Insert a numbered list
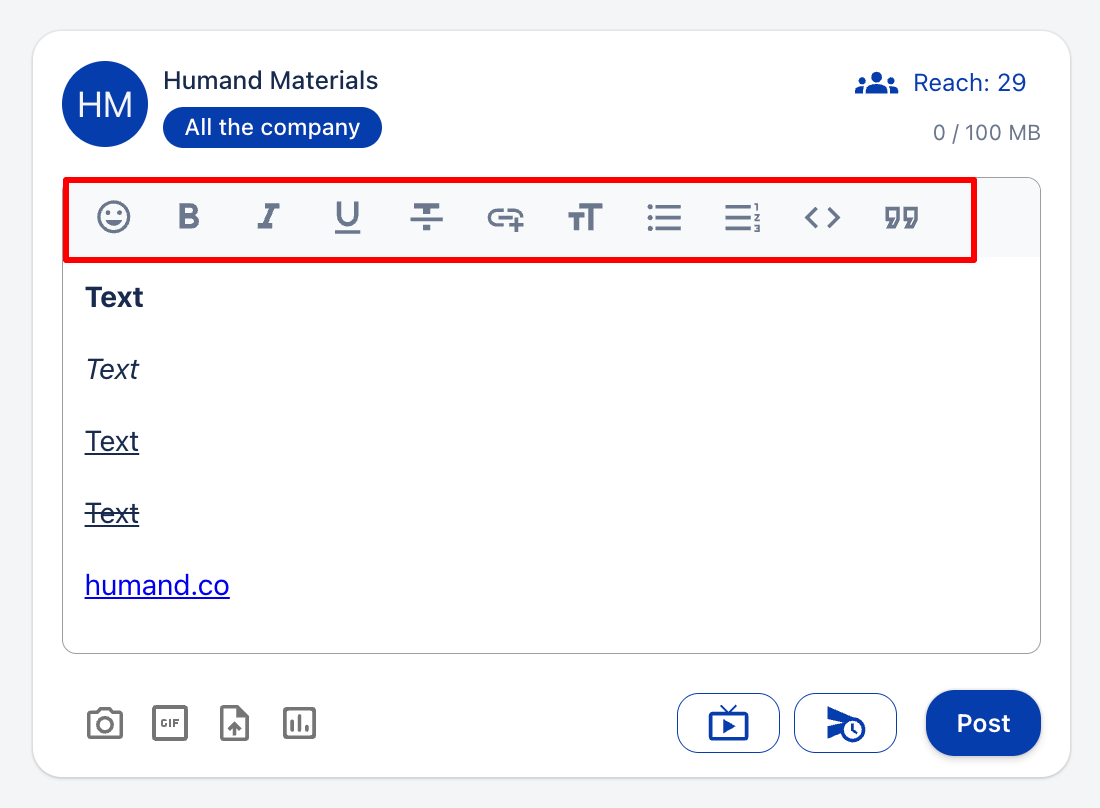1100x808 pixels. pos(743,217)
